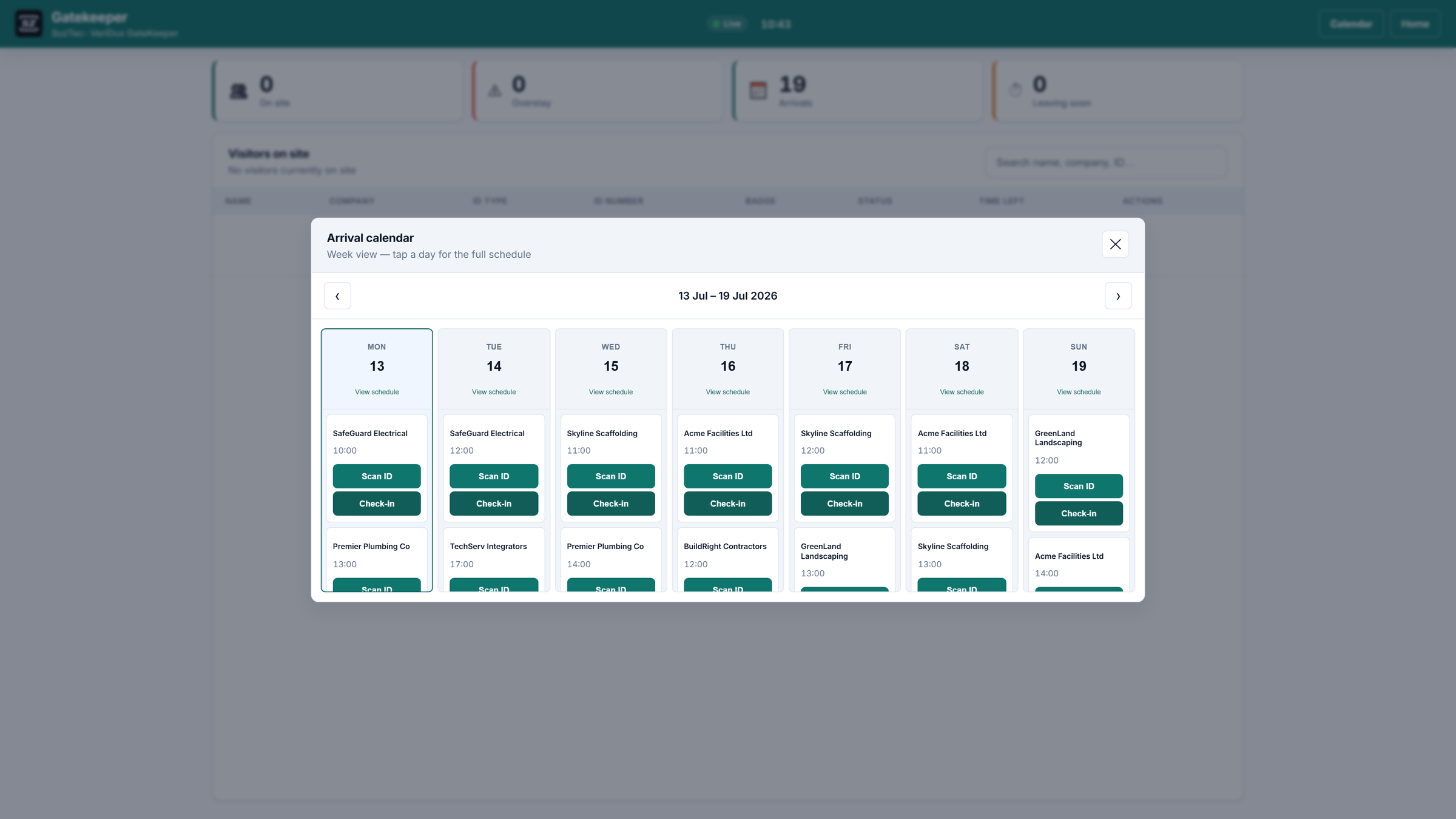Click the Arrivals calendar icon
This screenshot has width=1456, height=819.
[758, 90]
